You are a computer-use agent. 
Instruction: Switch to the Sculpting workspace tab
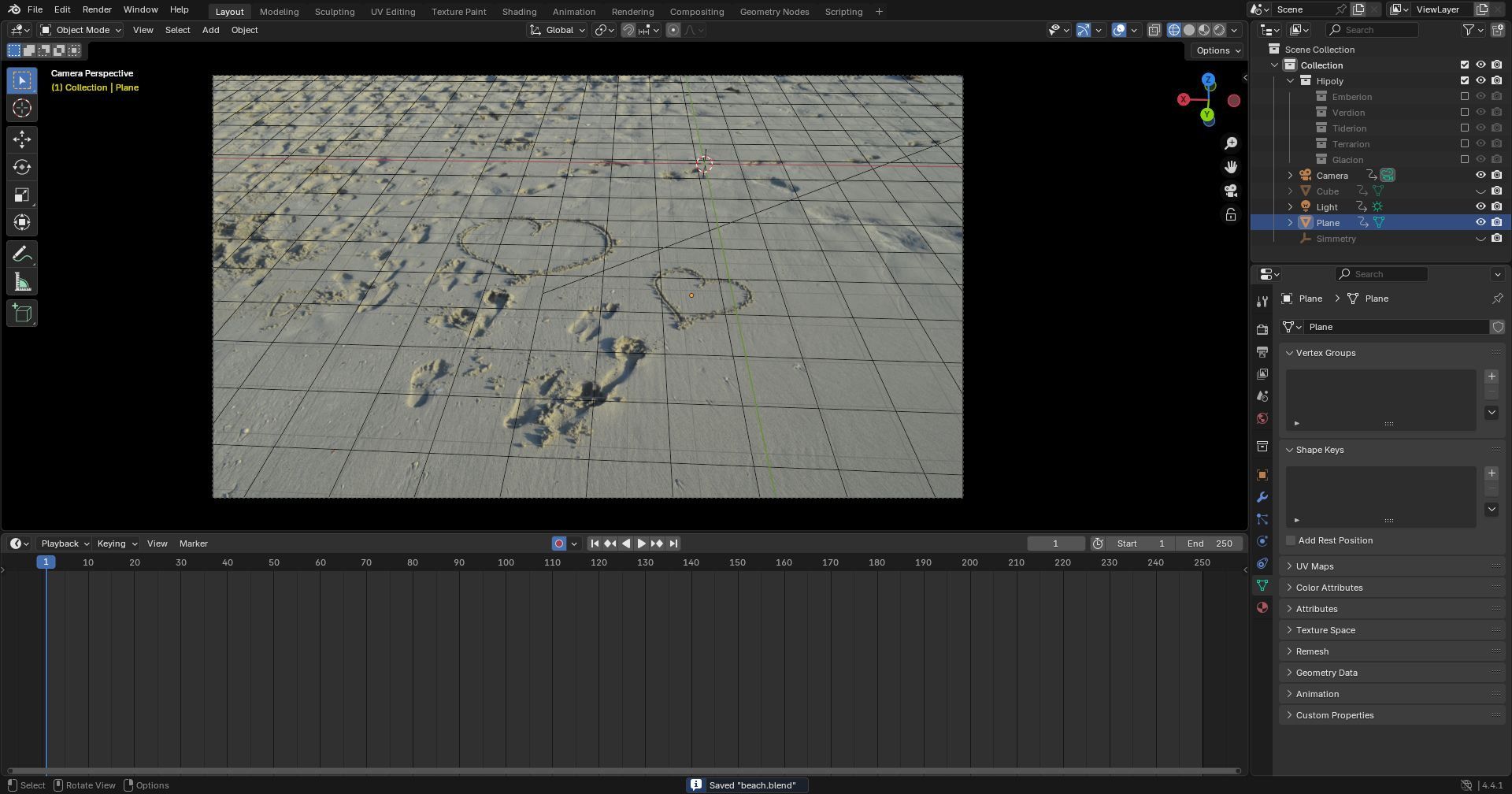coord(335,12)
